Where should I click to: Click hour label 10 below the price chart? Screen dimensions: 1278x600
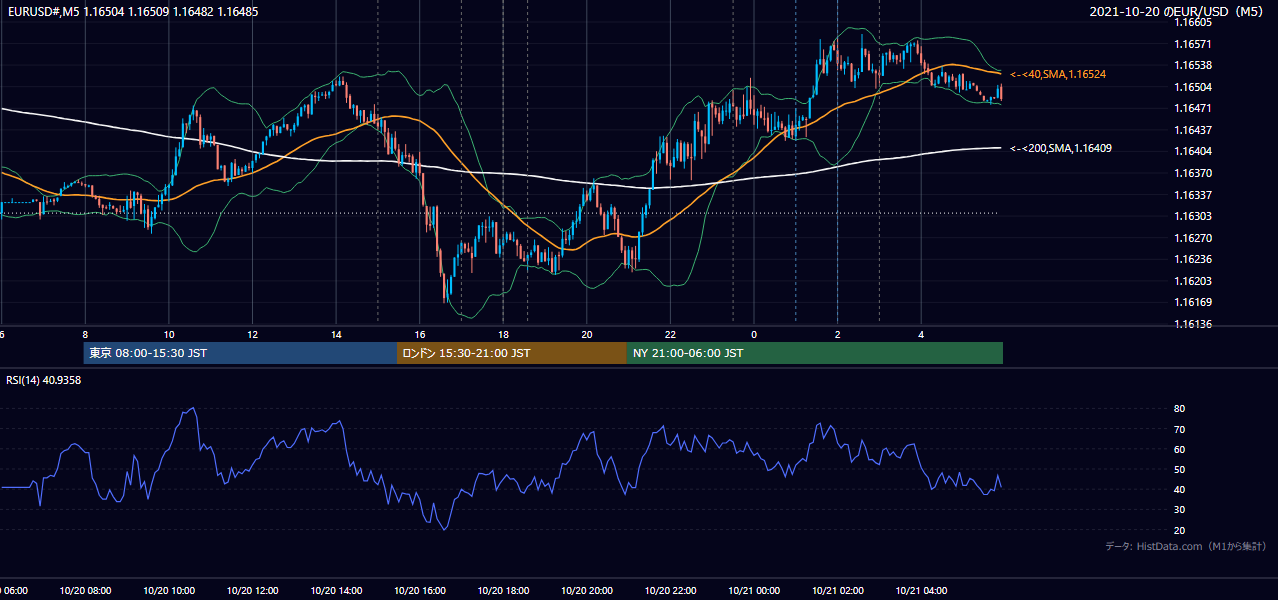pos(169,334)
